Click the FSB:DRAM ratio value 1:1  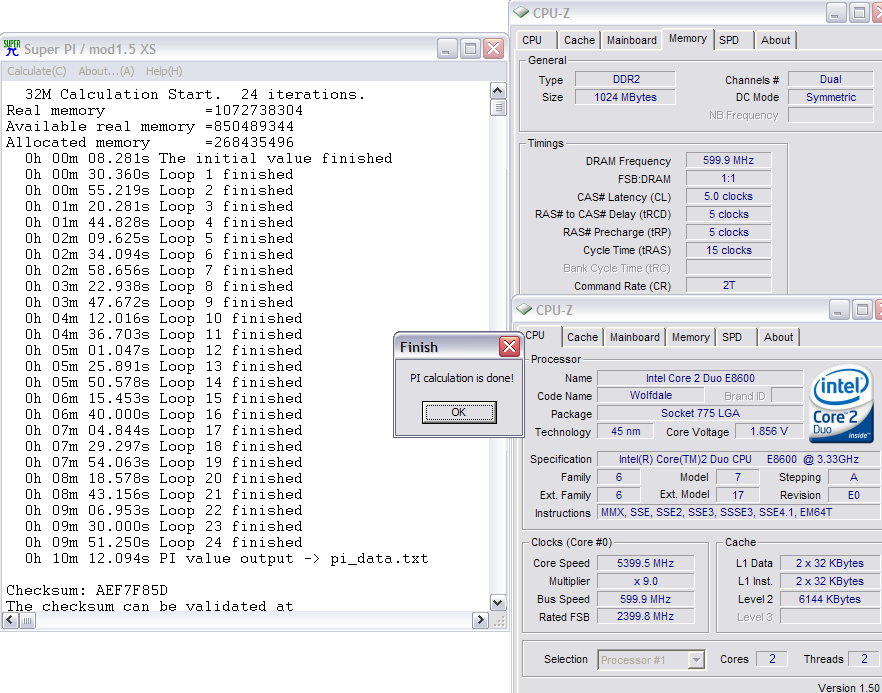coord(728,178)
